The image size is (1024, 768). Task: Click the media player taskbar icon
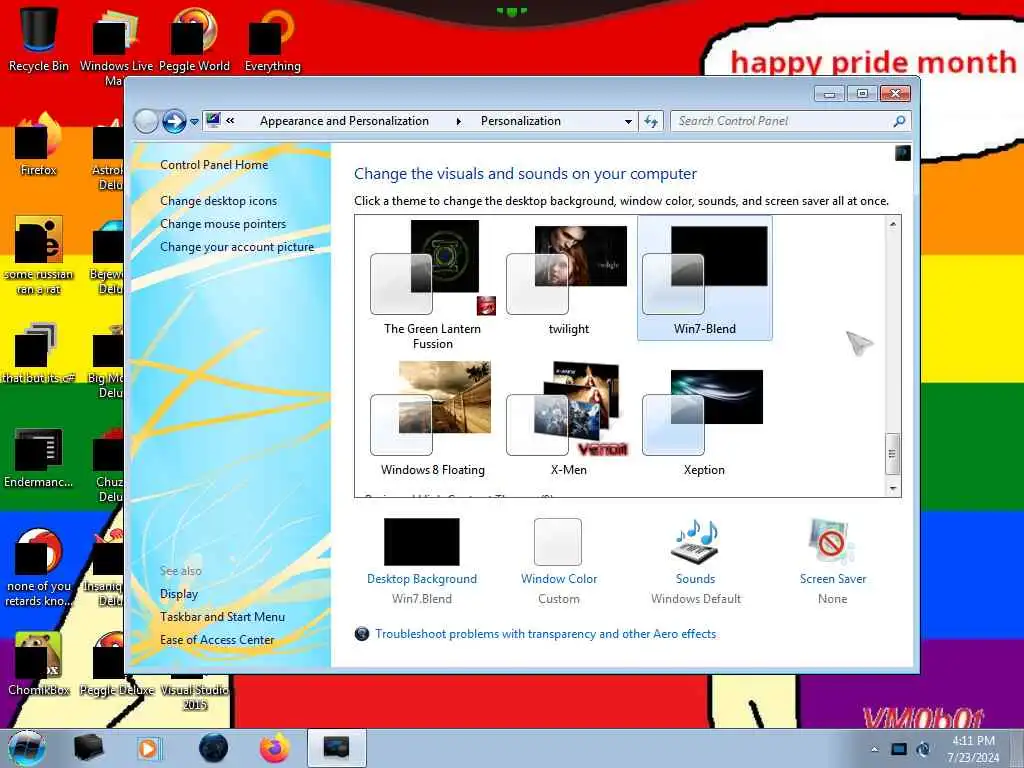(x=148, y=748)
